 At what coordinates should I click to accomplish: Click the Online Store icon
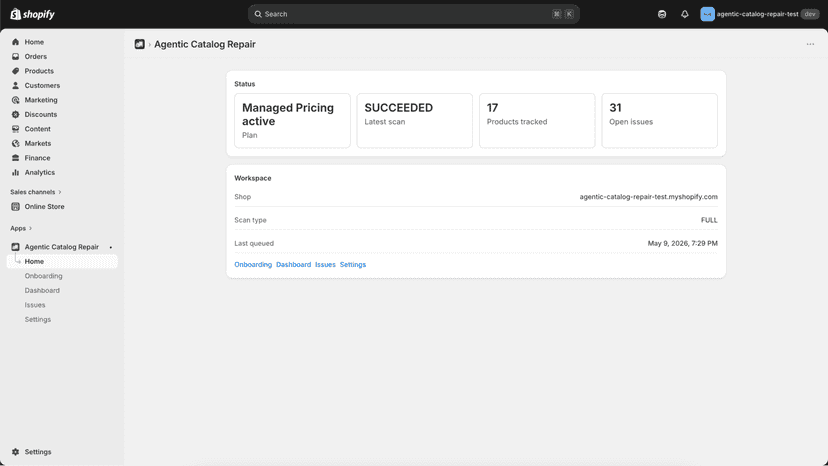coord(15,207)
